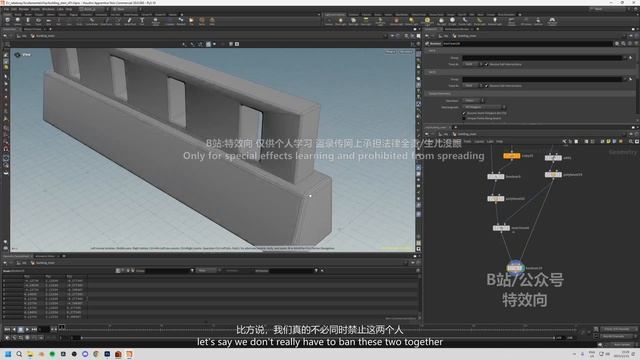Open File Explorer from the taskbar
The image size is (640, 360).
click(x=30, y=354)
